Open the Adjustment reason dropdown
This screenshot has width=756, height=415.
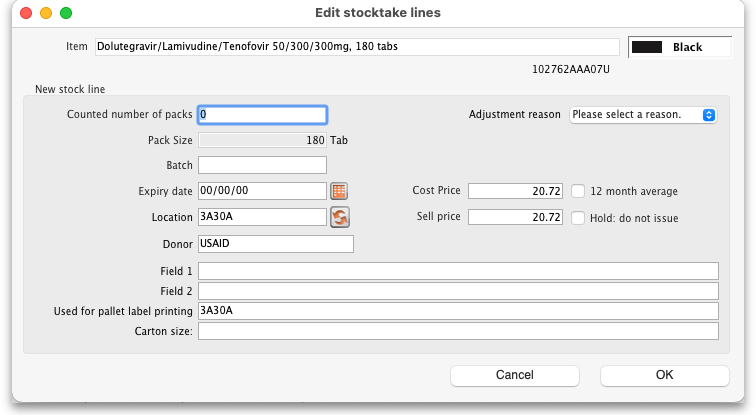(643, 115)
